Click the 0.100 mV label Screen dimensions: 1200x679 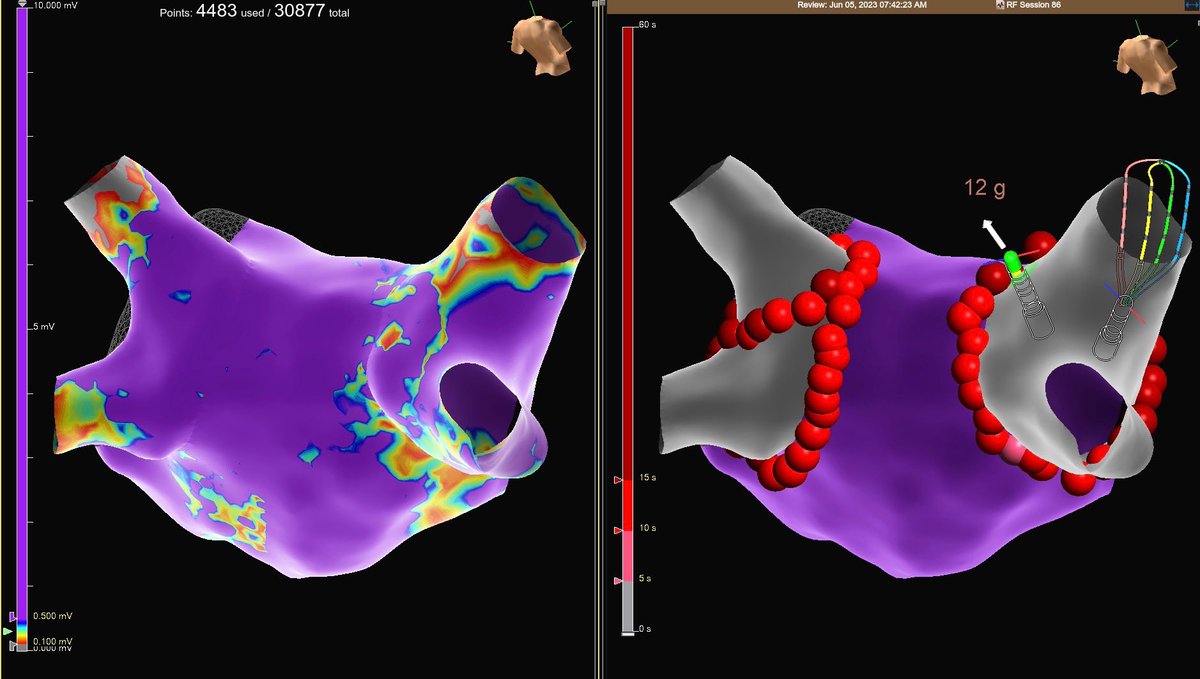coord(55,641)
